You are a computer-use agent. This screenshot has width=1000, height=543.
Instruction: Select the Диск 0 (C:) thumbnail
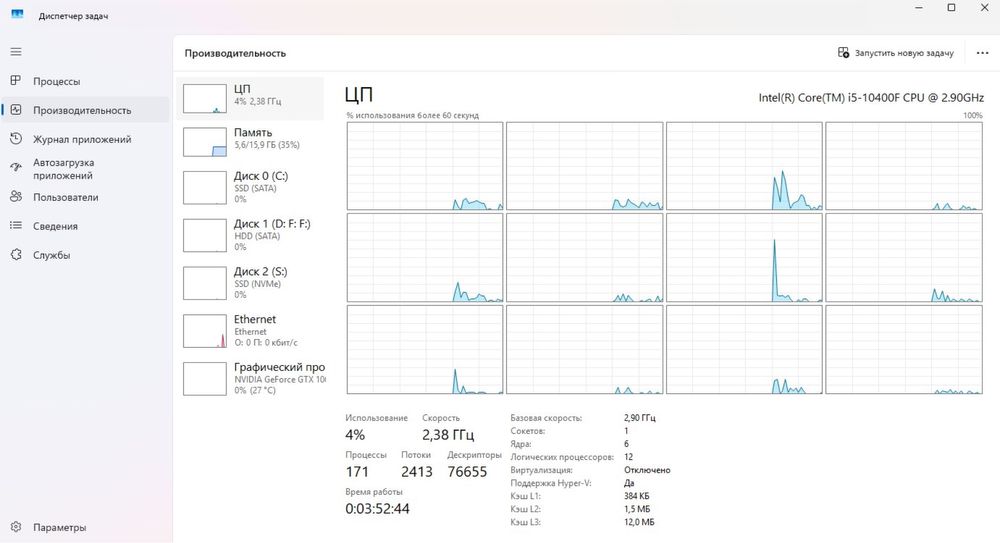point(205,187)
